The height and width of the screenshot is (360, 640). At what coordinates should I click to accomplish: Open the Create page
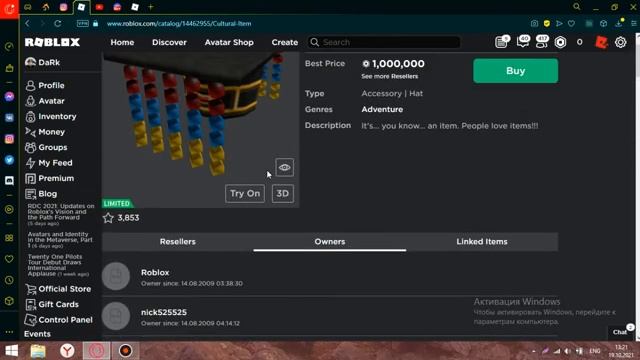pyautogui.click(x=284, y=42)
